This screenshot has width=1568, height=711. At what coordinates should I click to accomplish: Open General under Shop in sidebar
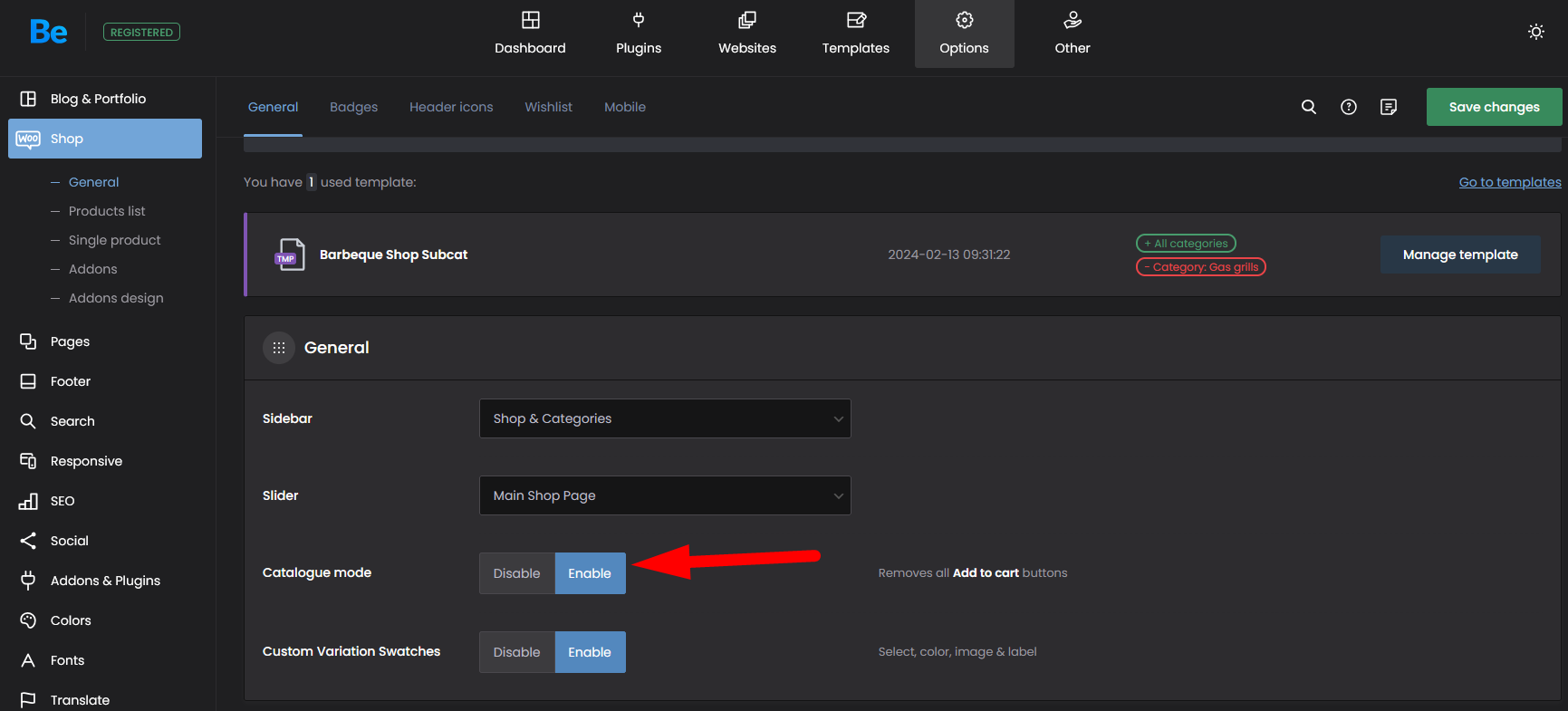pyautogui.click(x=94, y=182)
